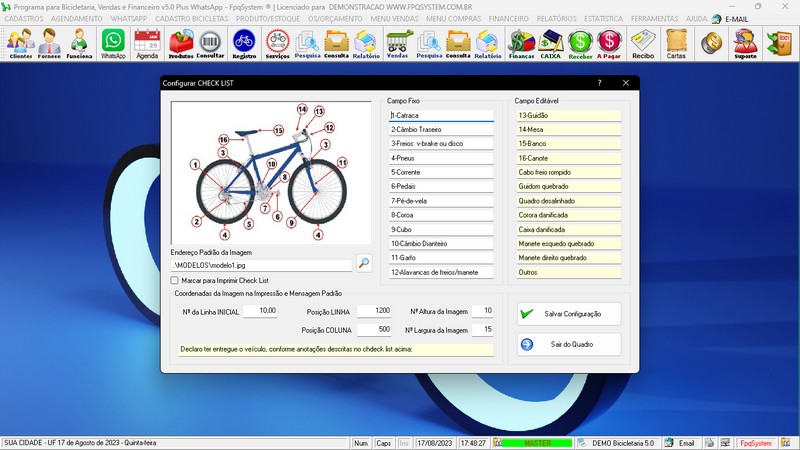Image resolution: width=800 pixels, height=450 pixels.
Task: Click the magnifier image browse button
Action: click(364, 264)
